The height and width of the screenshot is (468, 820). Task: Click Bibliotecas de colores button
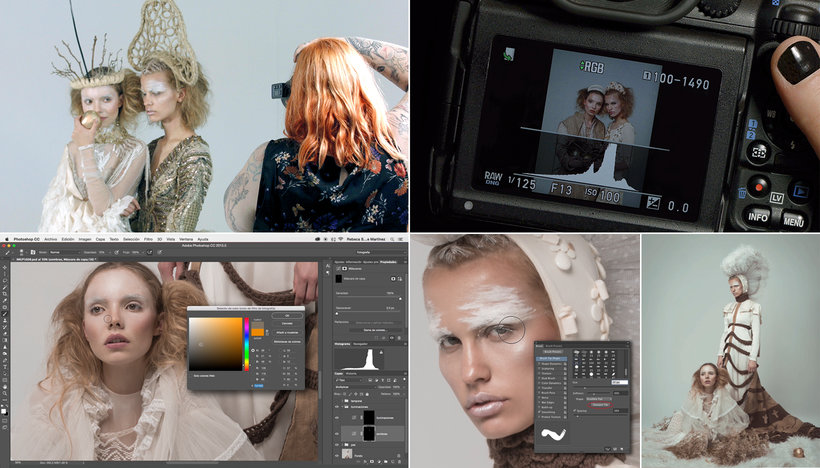coord(287,341)
